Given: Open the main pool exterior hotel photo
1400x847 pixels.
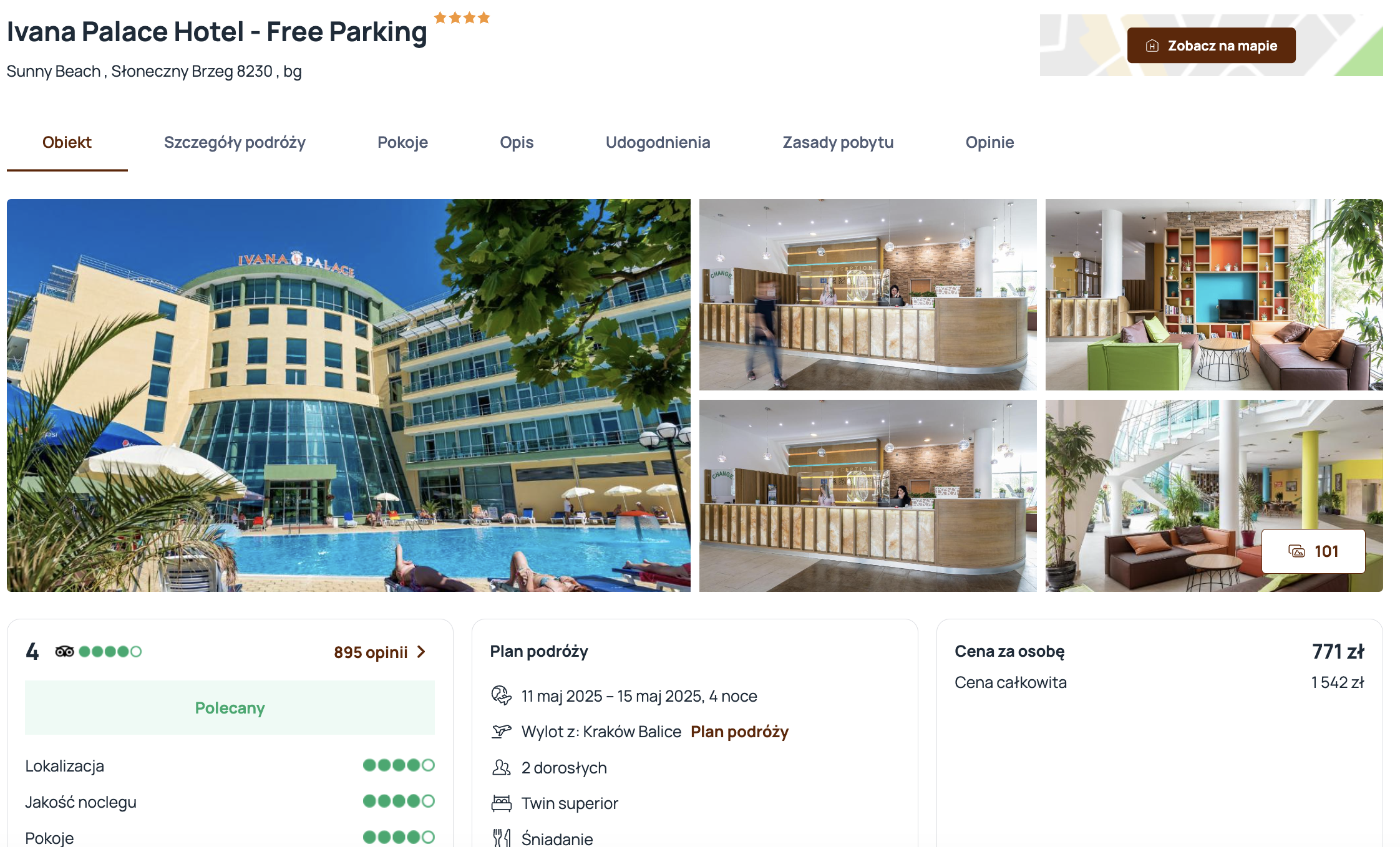Looking at the screenshot, I should (x=349, y=395).
